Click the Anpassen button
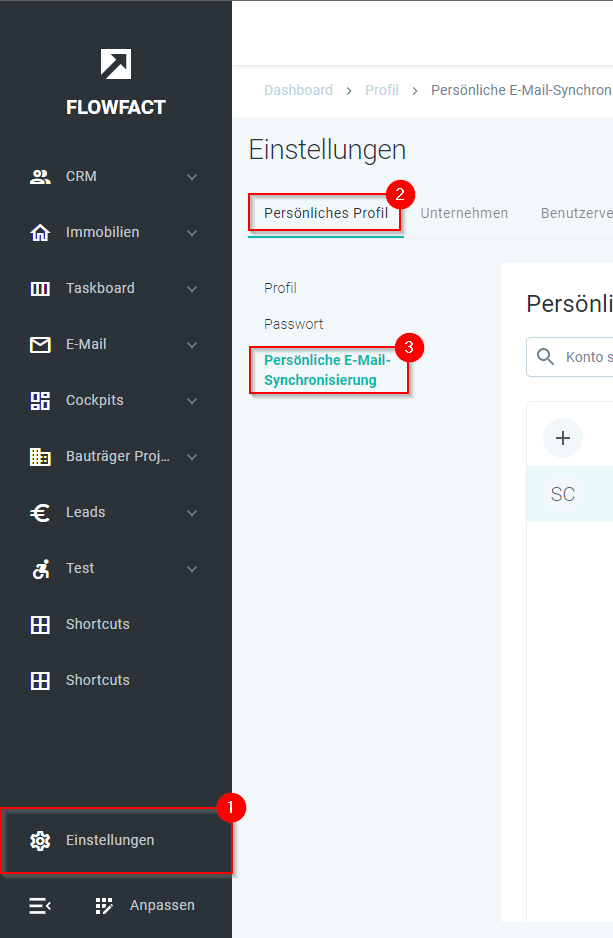Viewport: 613px width, 938px height. (x=146, y=906)
